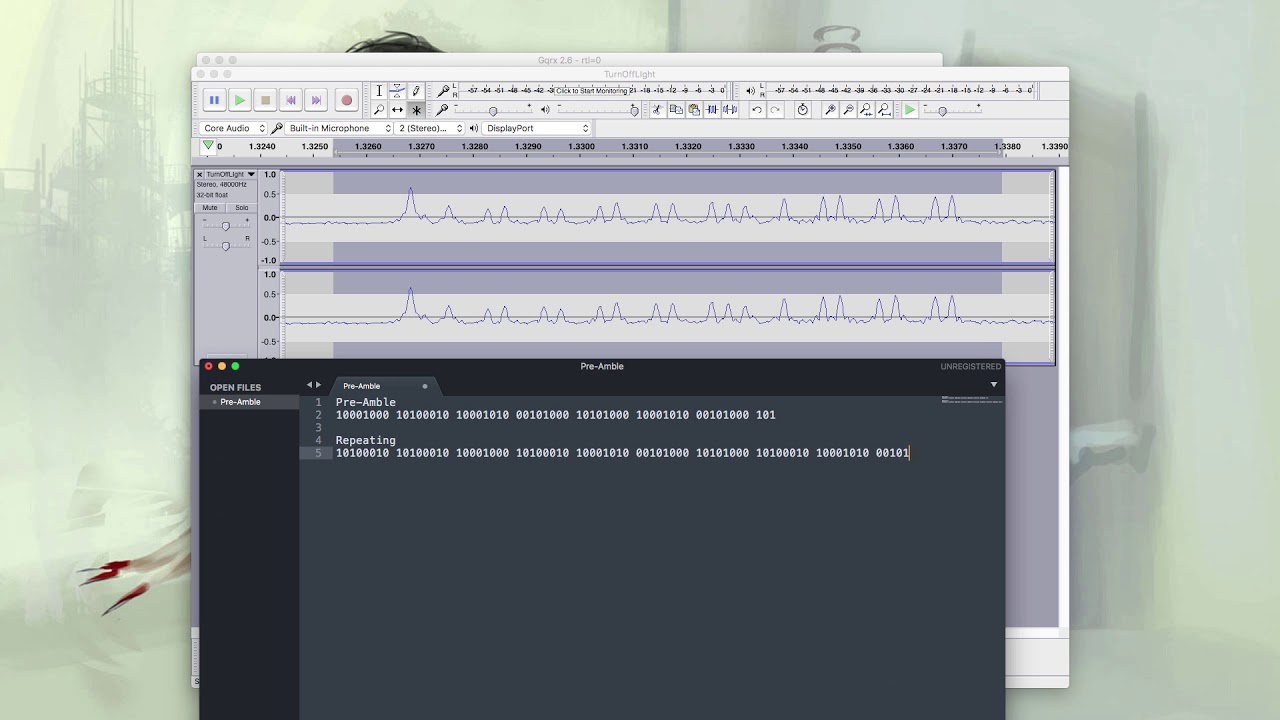Click the right channel waveform

[667, 315]
